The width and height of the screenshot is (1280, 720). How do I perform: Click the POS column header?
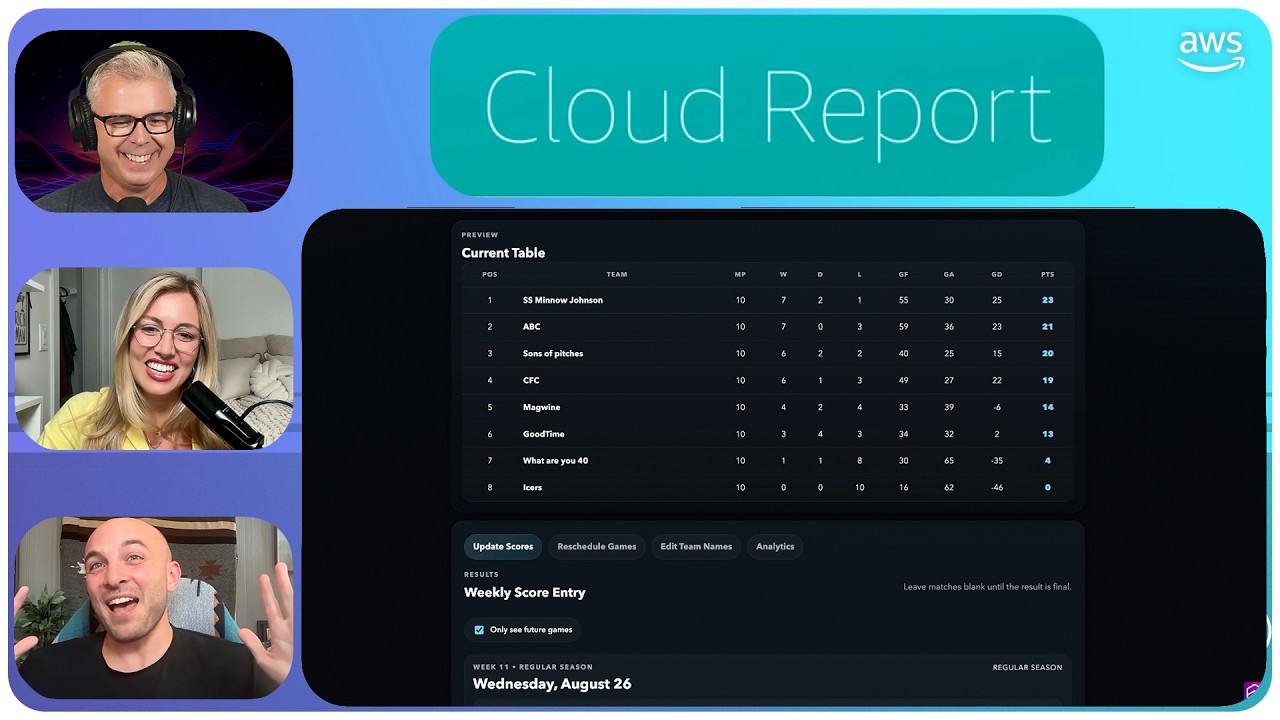[x=490, y=274]
